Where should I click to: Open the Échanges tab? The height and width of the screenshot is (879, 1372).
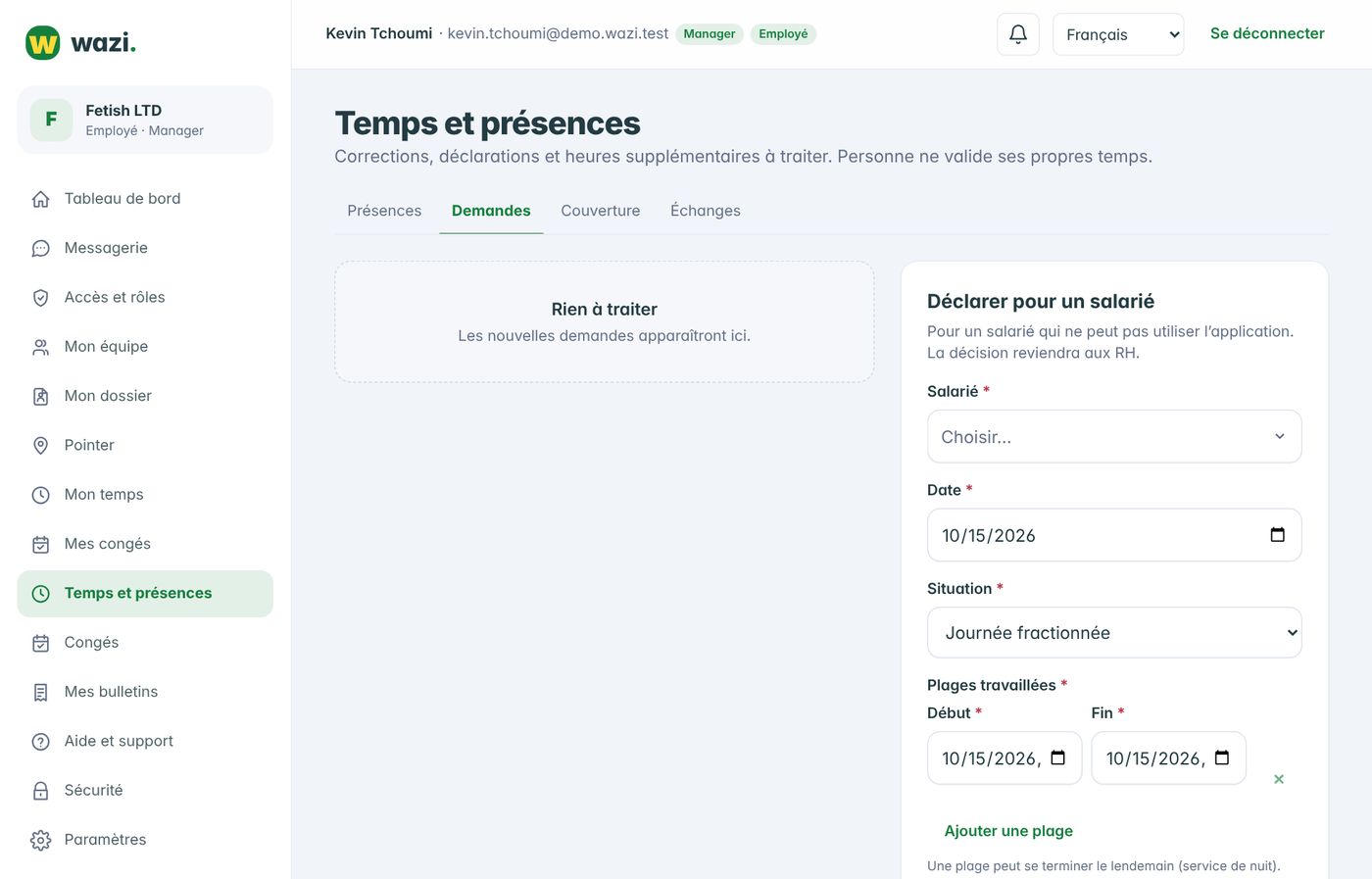[x=706, y=211]
